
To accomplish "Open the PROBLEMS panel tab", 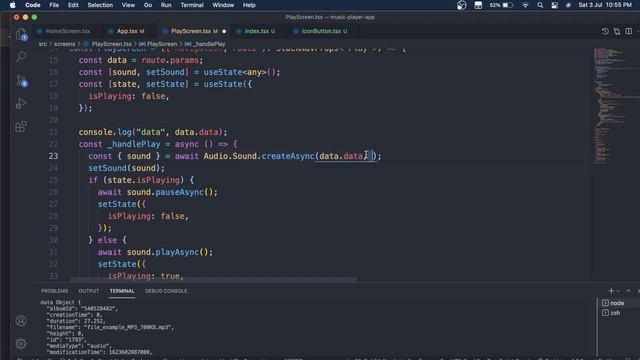I will click(54, 291).
